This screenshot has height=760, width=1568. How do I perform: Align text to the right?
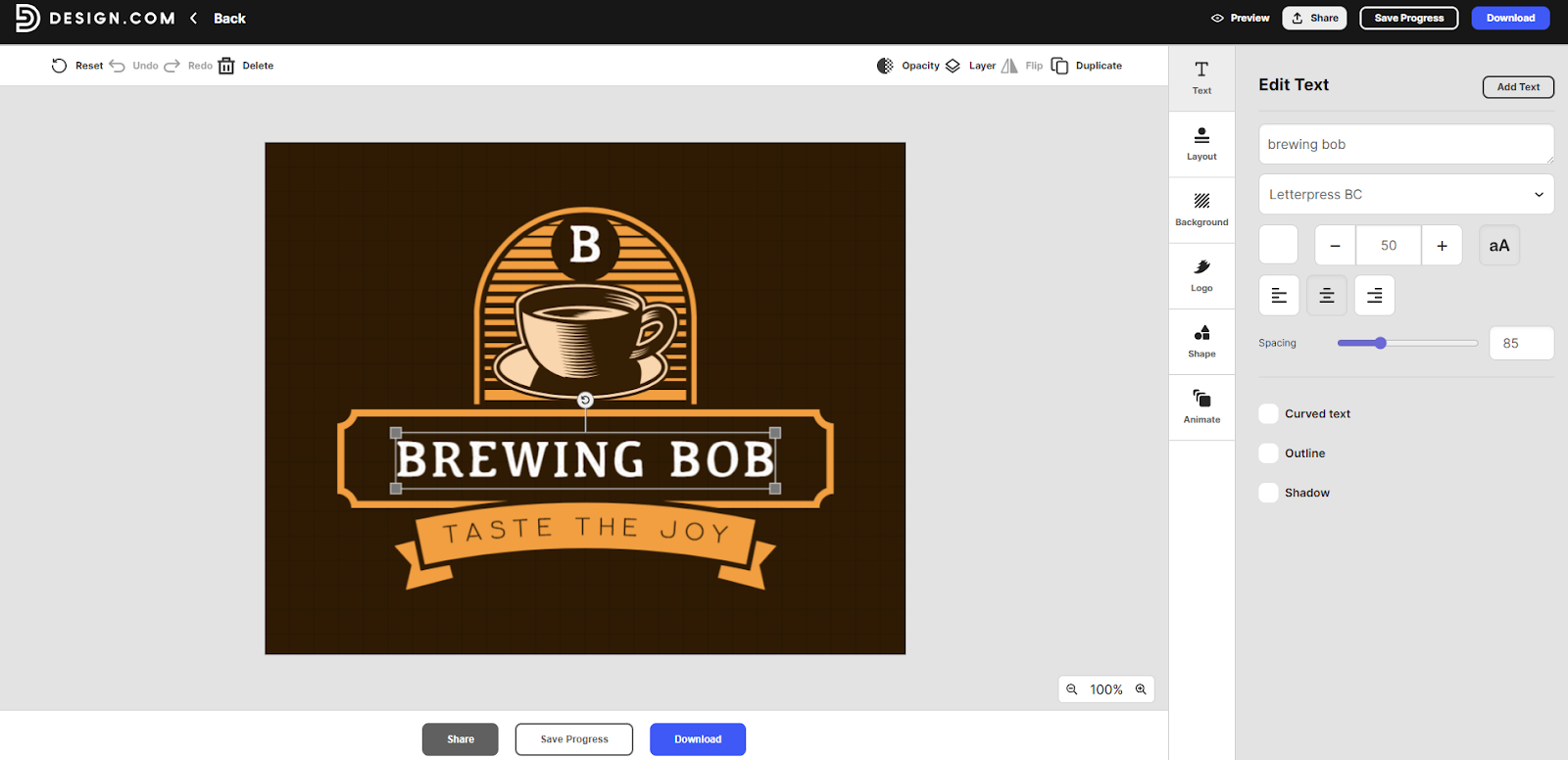click(1374, 295)
